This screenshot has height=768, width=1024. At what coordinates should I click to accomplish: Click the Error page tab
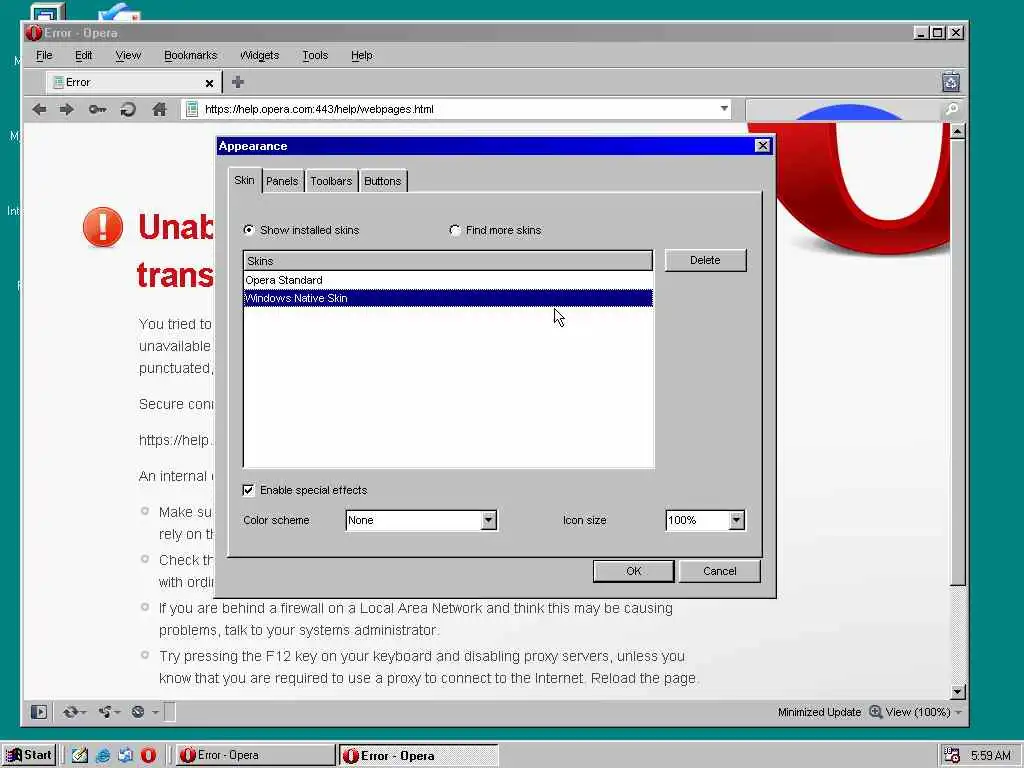[x=133, y=82]
